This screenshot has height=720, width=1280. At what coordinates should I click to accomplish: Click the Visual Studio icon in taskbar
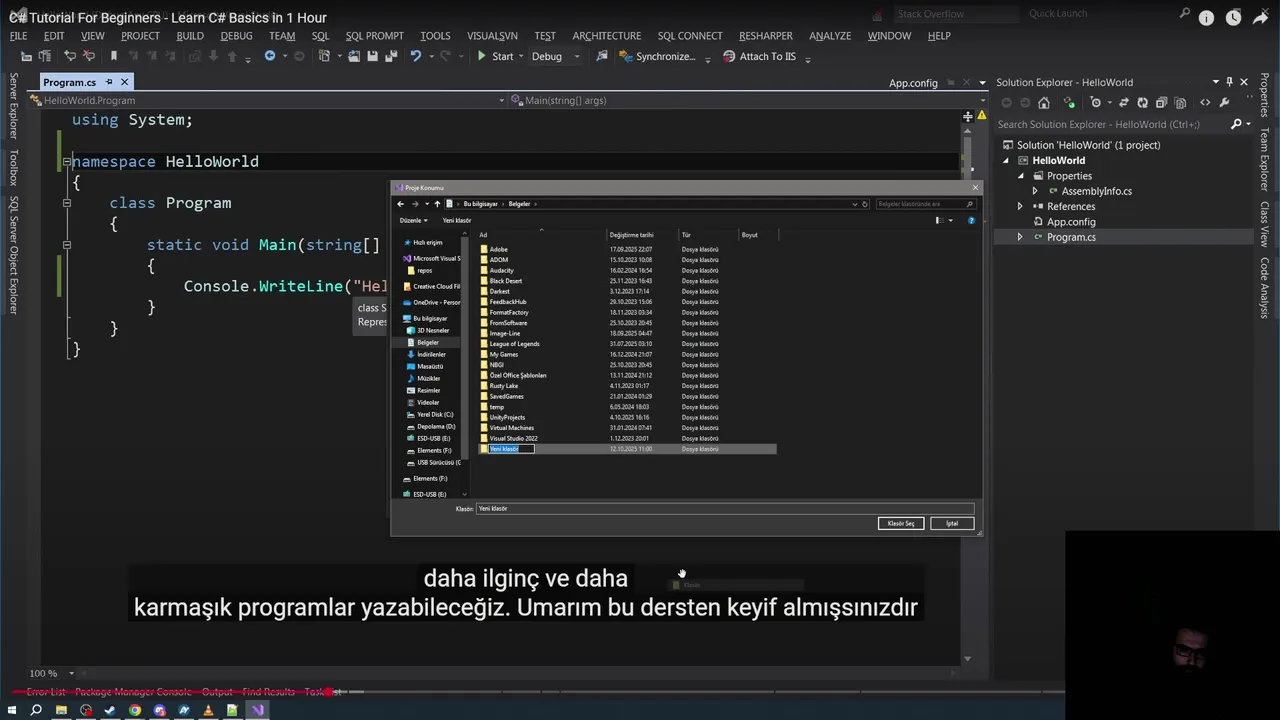258,710
